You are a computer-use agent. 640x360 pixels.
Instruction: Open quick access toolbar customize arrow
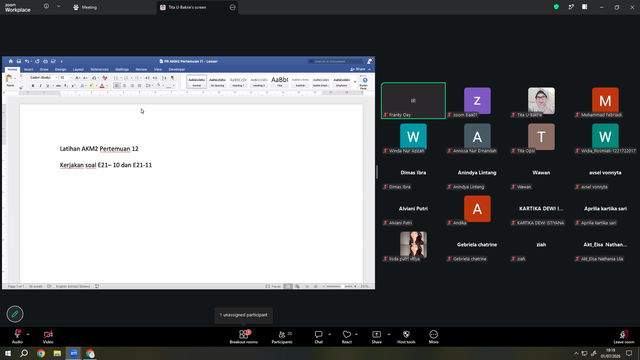pyautogui.click(x=62, y=61)
